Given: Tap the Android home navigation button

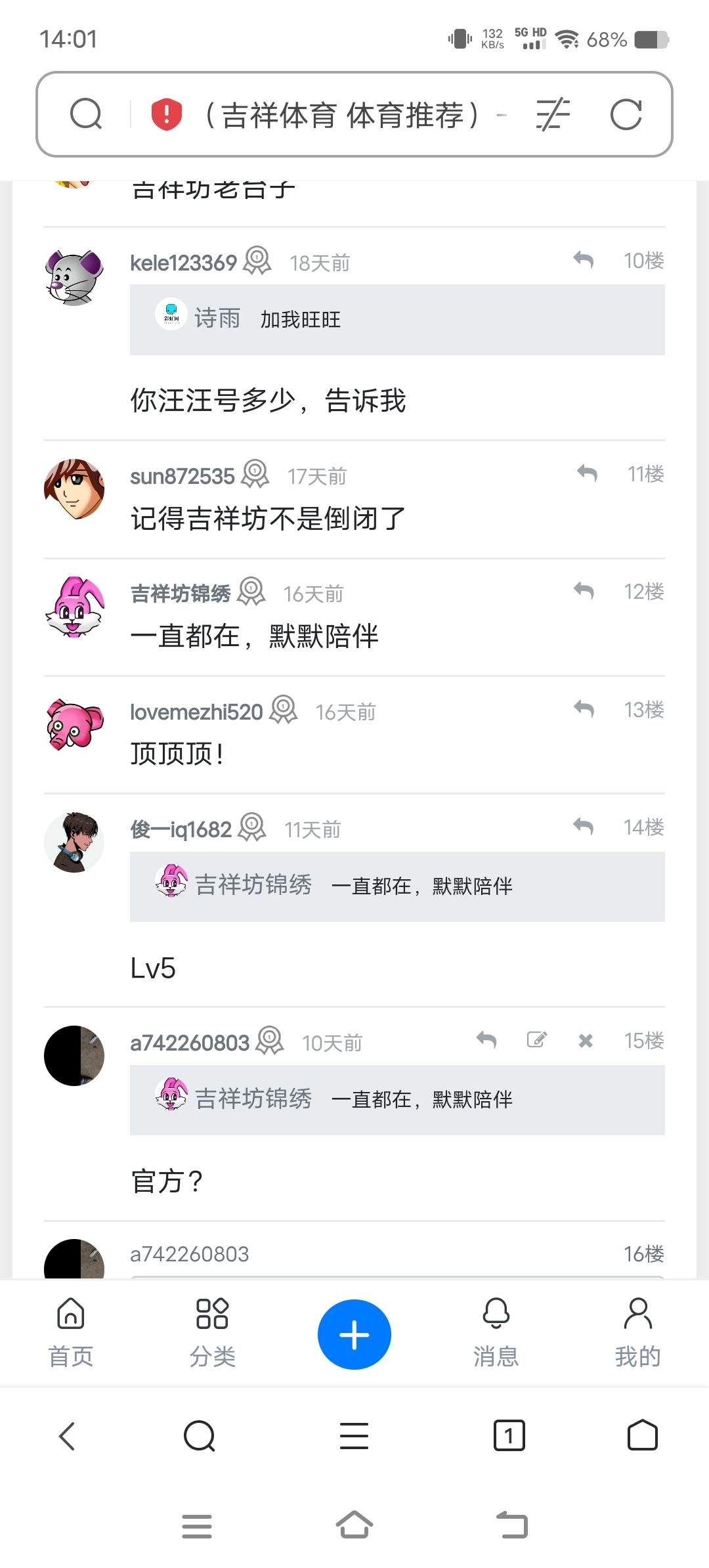Looking at the screenshot, I should coord(354,1525).
